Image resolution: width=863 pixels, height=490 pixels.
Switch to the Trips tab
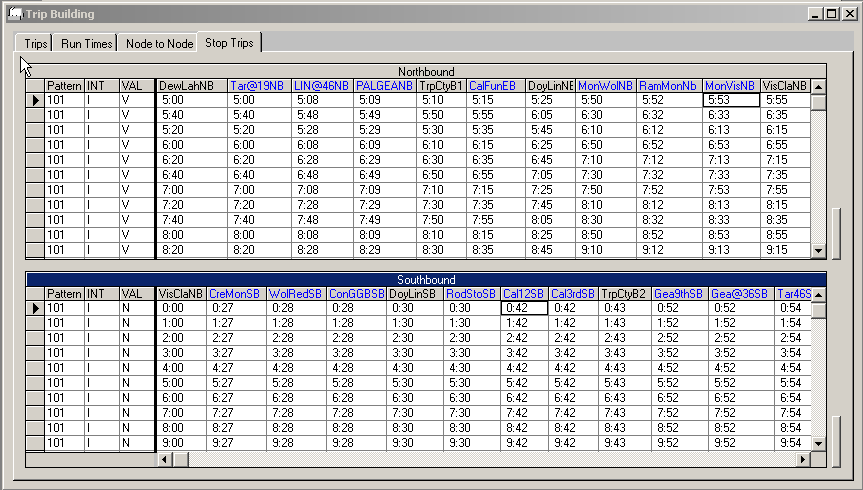pos(36,44)
